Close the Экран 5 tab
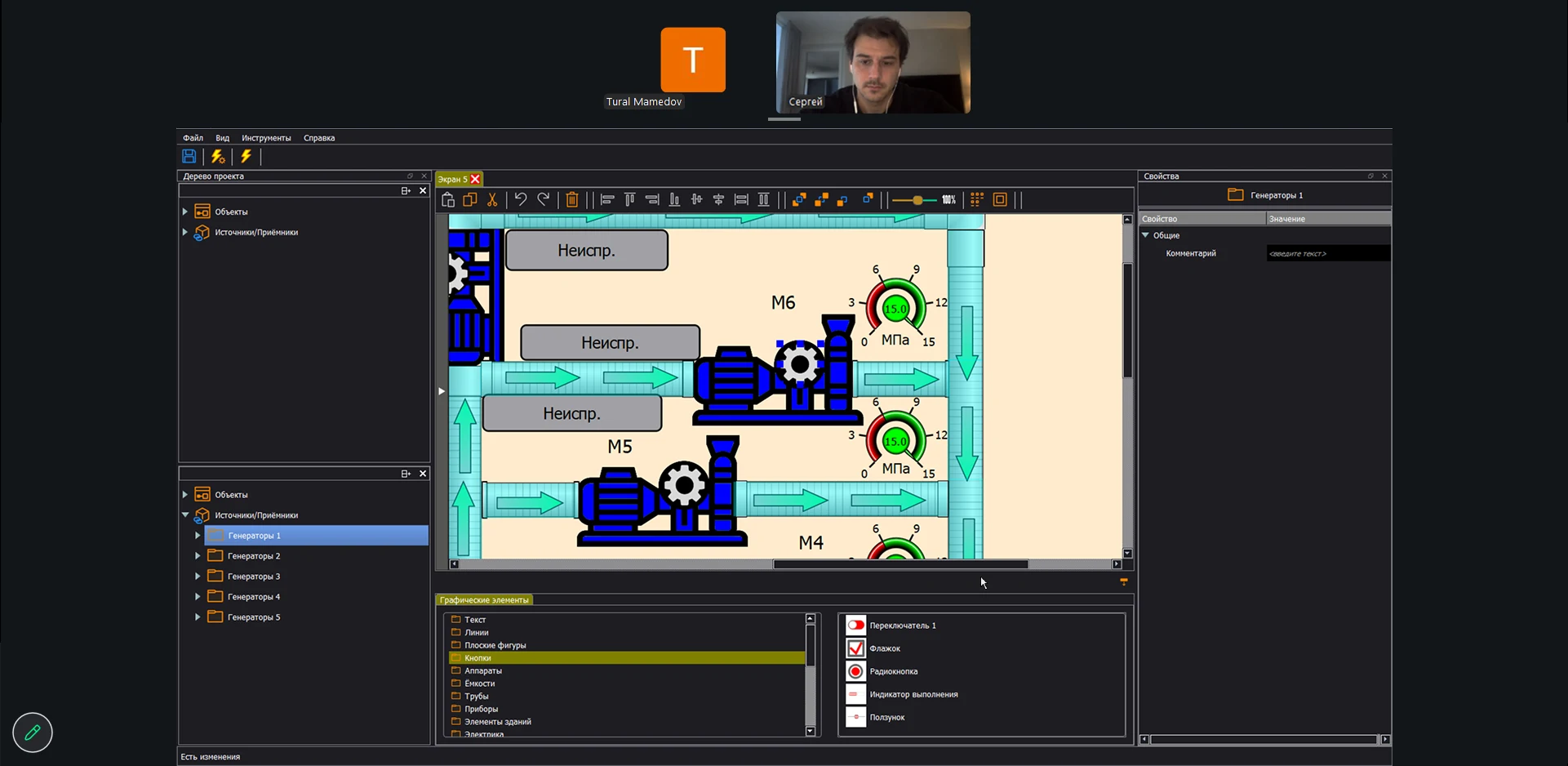The image size is (1568, 766). point(475,179)
